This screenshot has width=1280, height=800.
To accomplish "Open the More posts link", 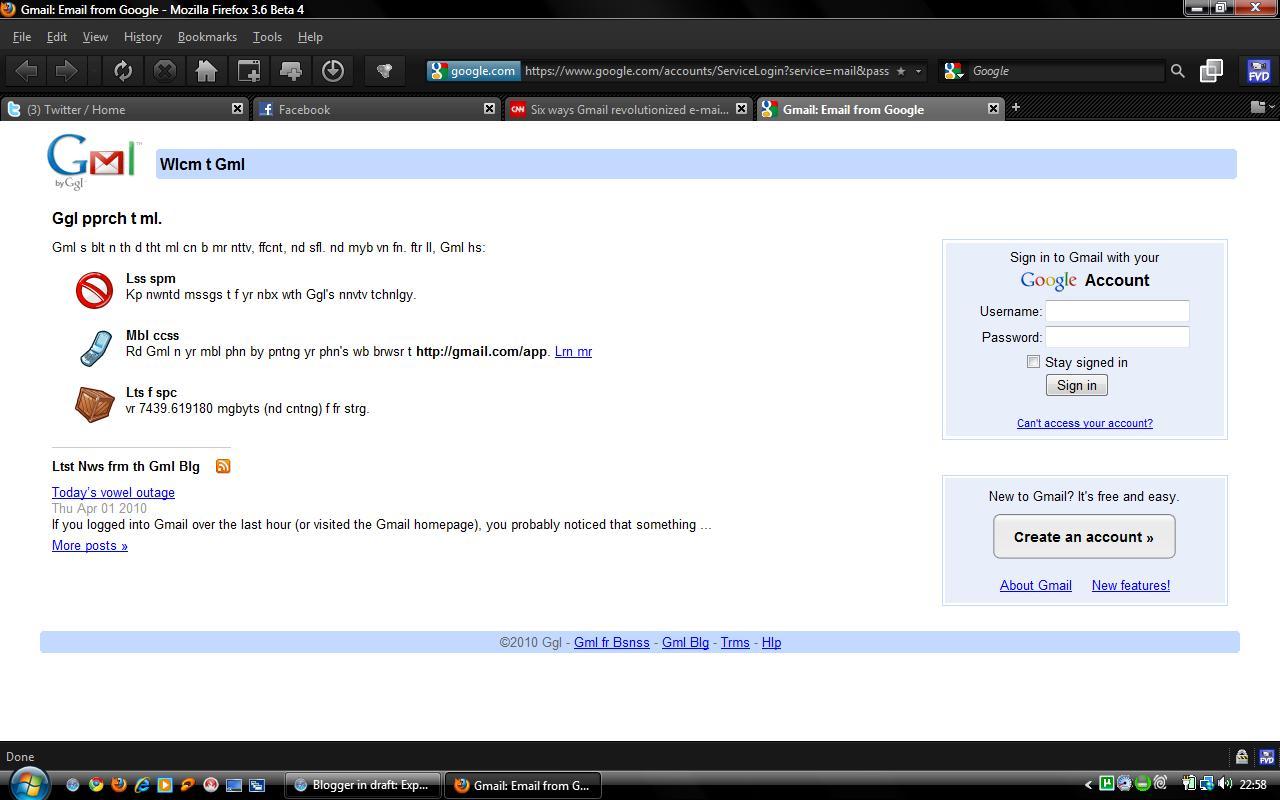I will 90,546.
